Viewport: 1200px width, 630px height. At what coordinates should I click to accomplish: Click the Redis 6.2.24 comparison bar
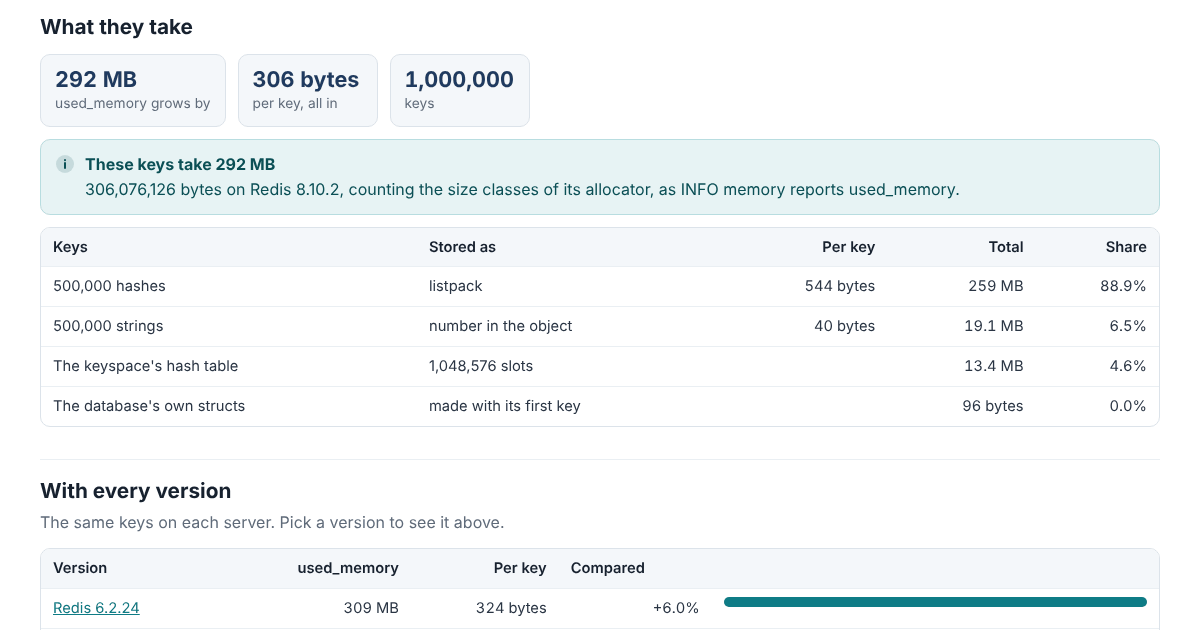coord(935,602)
